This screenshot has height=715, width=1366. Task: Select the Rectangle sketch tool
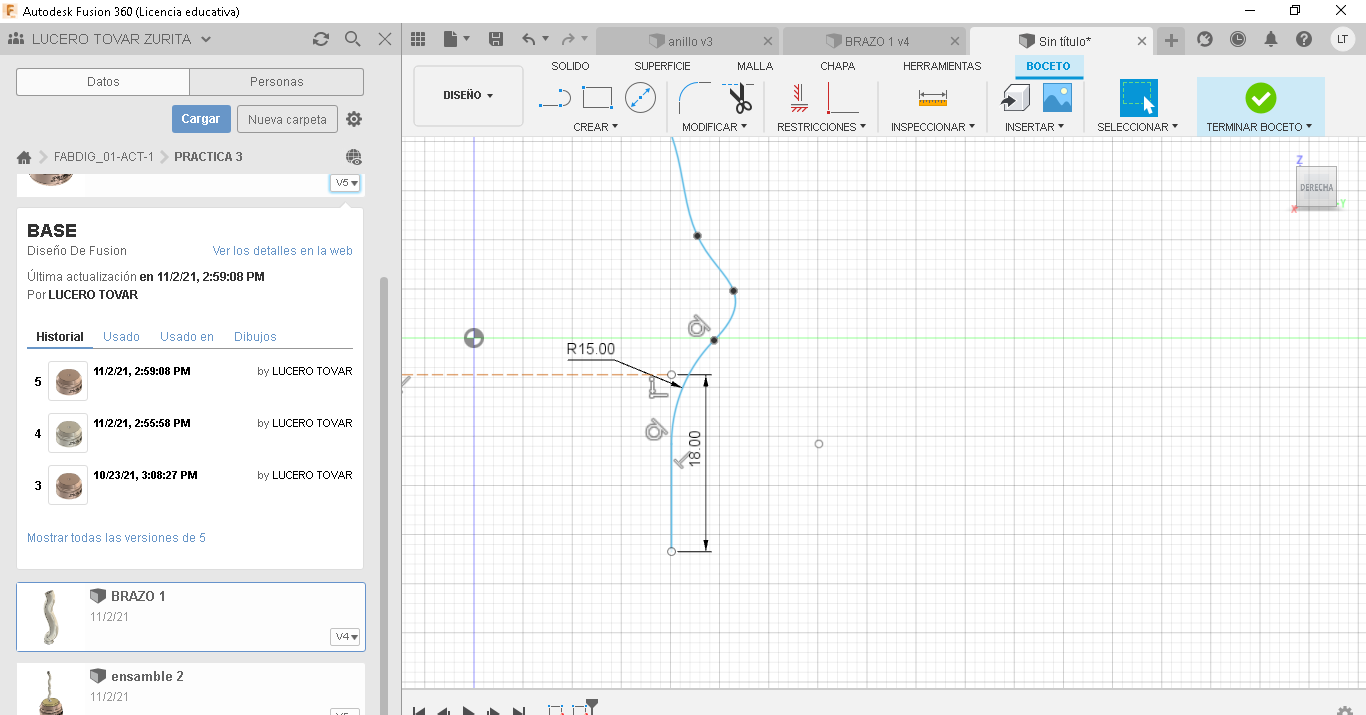click(597, 98)
